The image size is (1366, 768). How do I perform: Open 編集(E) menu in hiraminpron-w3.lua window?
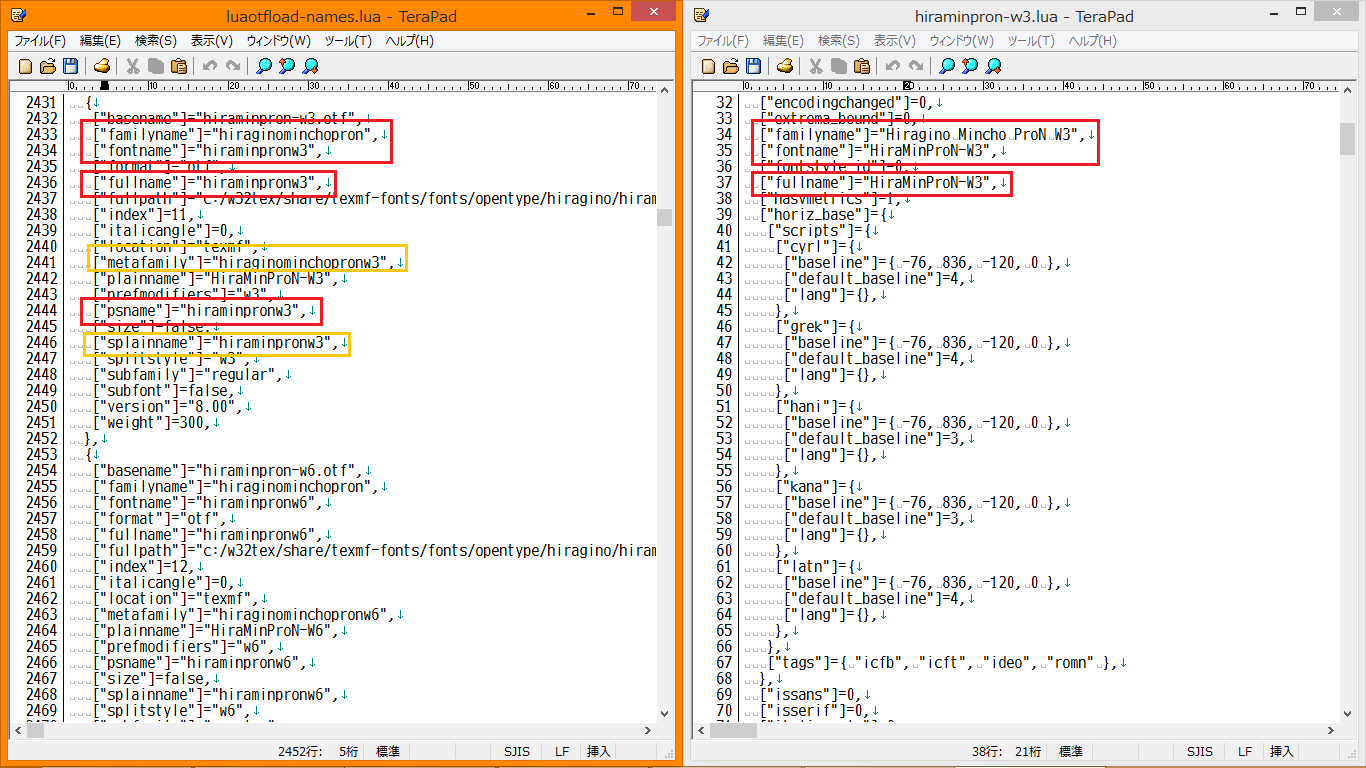coord(783,41)
